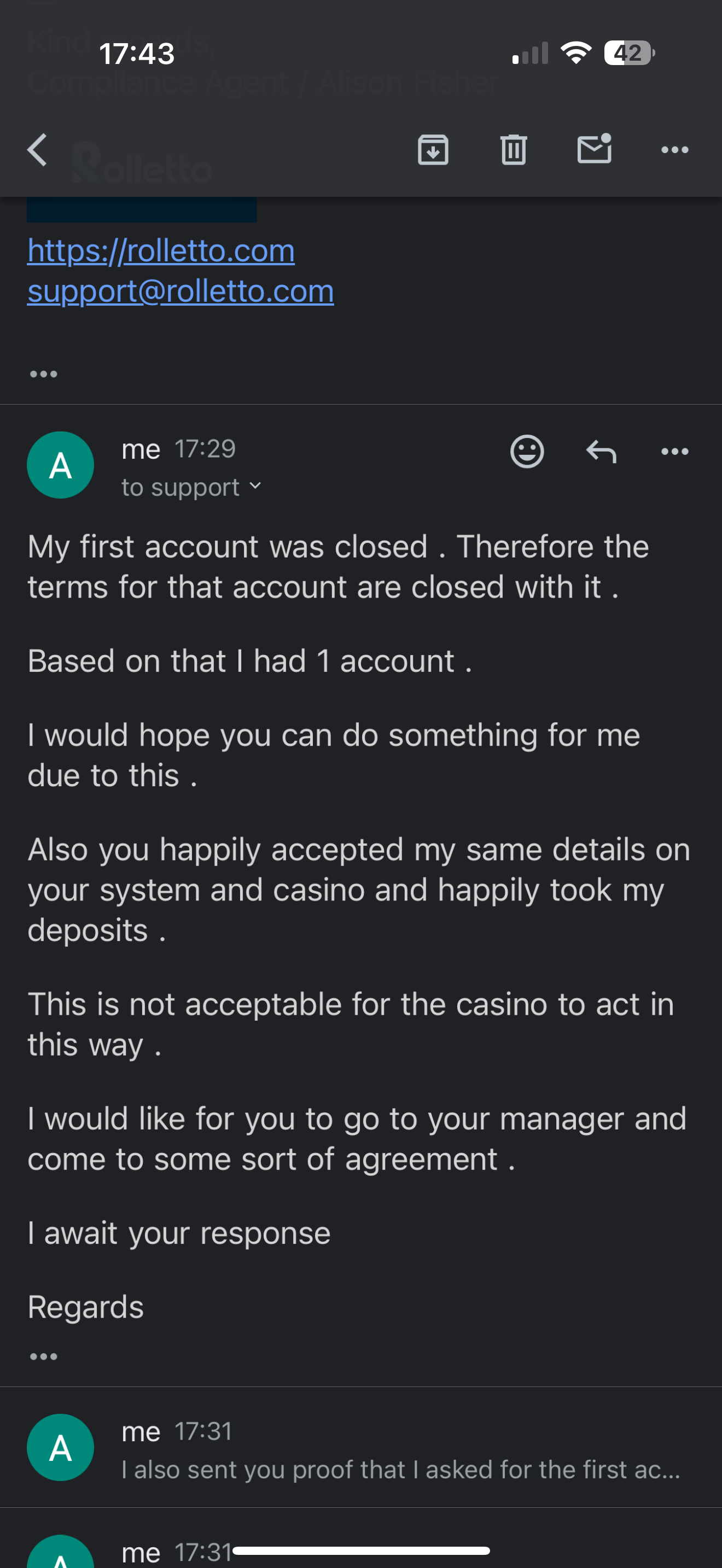Add emoji reaction to 17:29 message
This screenshot has width=722, height=1568.
tap(527, 452)
